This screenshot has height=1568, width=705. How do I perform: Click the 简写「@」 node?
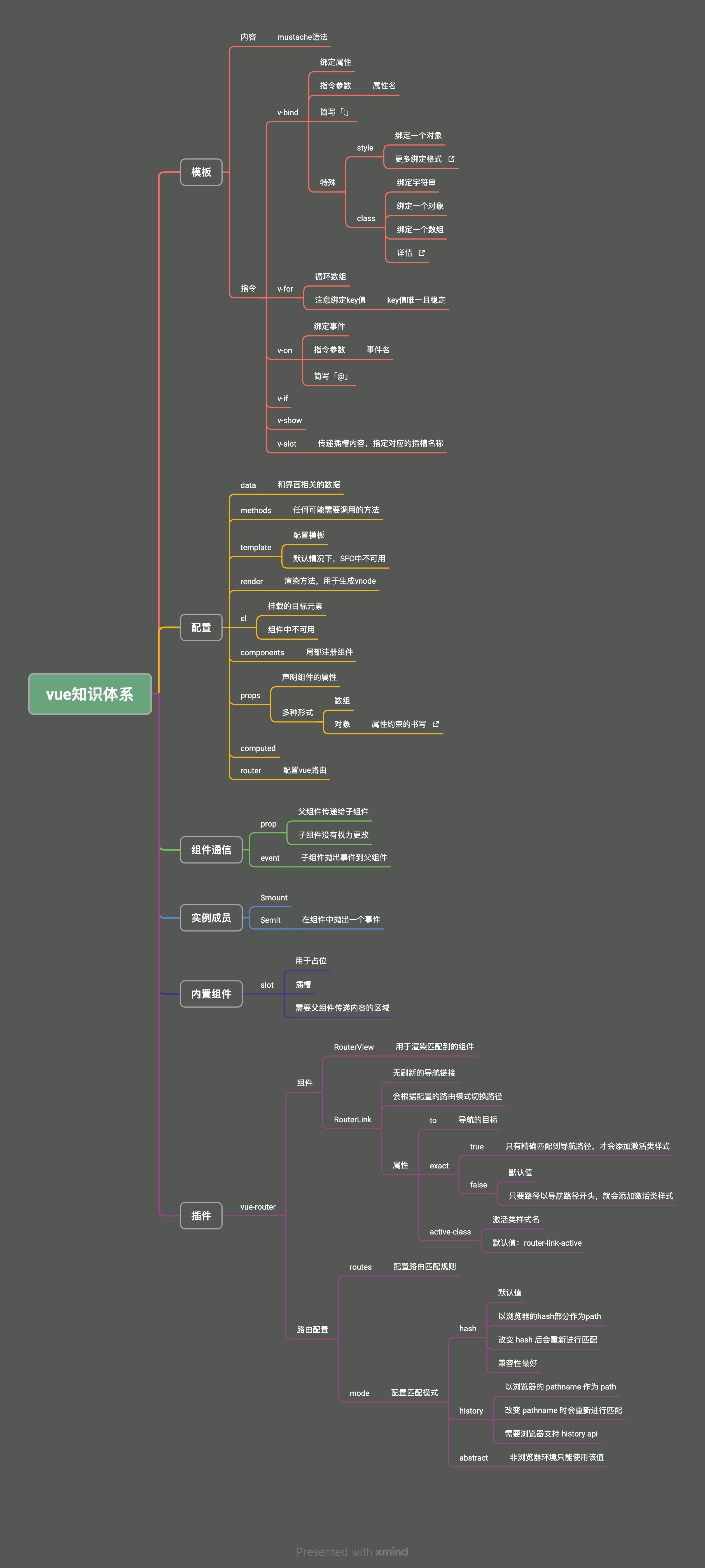tap(331, 376)
